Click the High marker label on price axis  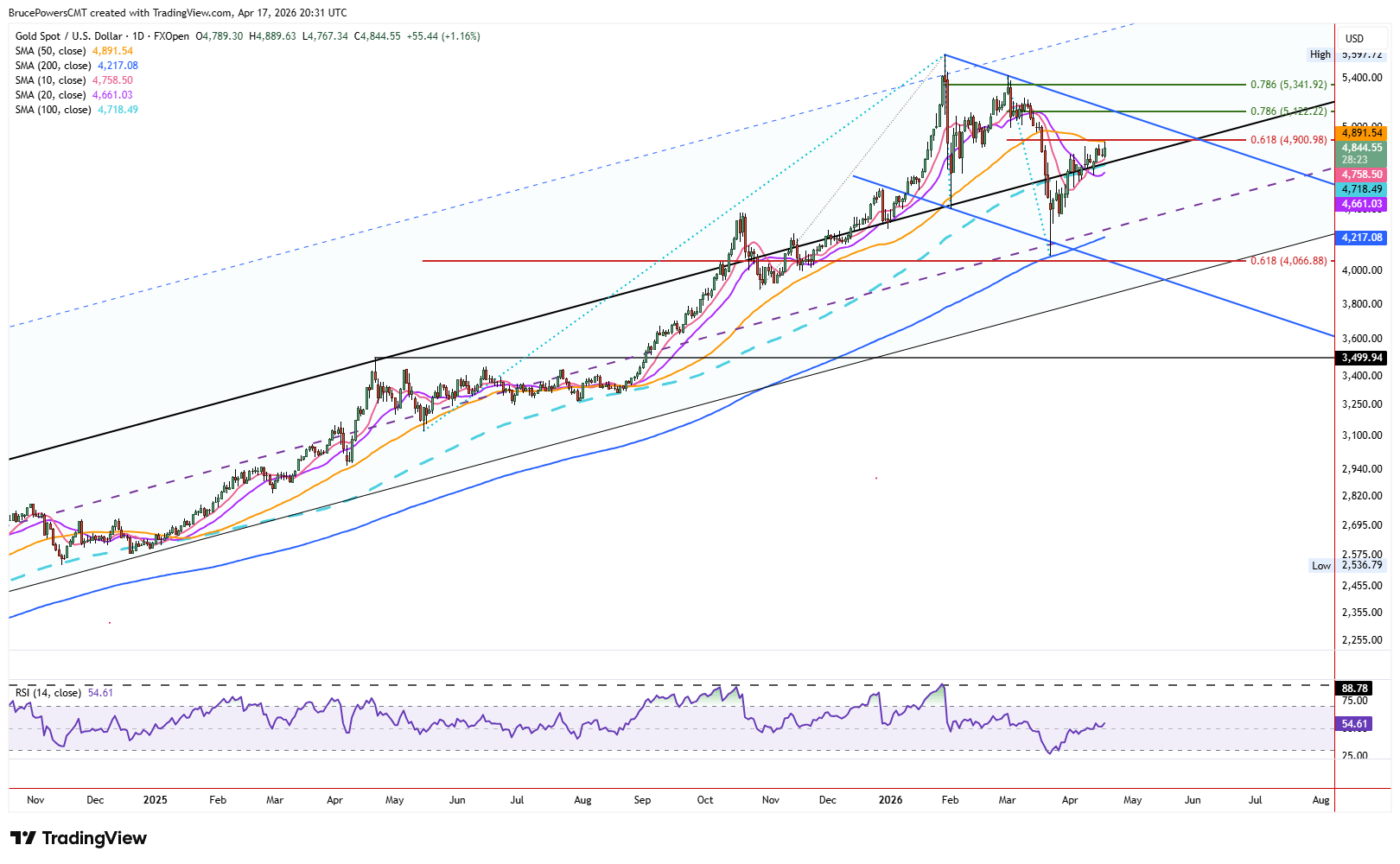[x=1320, y=54]
